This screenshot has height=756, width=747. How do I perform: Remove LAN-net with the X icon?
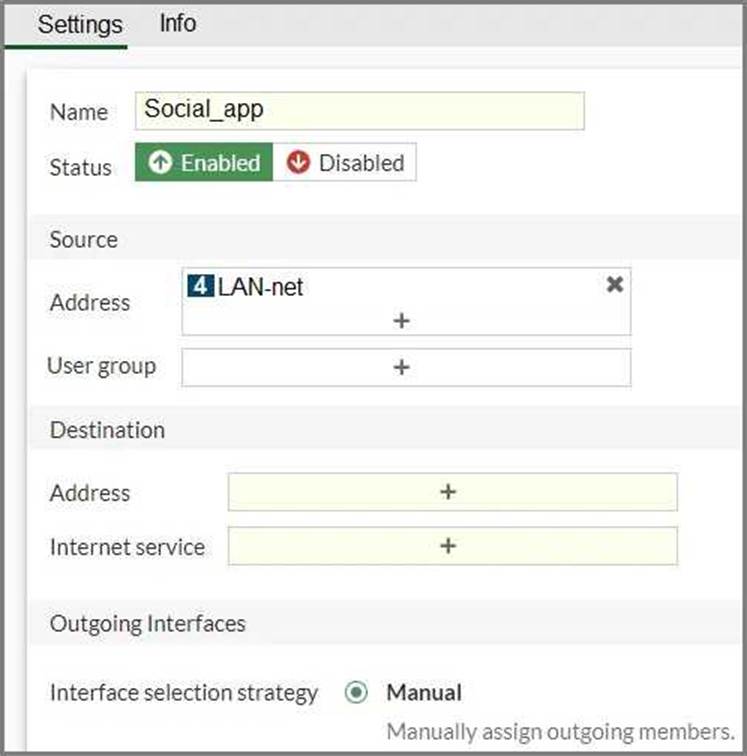(x=615, y=285)
